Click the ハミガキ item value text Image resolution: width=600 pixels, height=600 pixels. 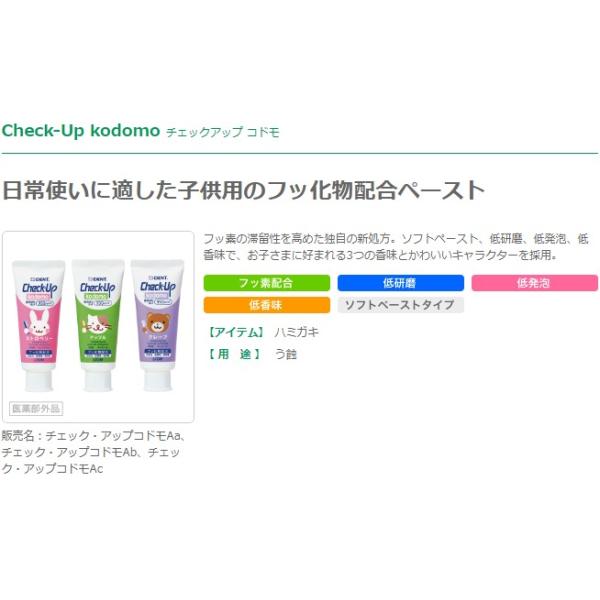point(296,332)
